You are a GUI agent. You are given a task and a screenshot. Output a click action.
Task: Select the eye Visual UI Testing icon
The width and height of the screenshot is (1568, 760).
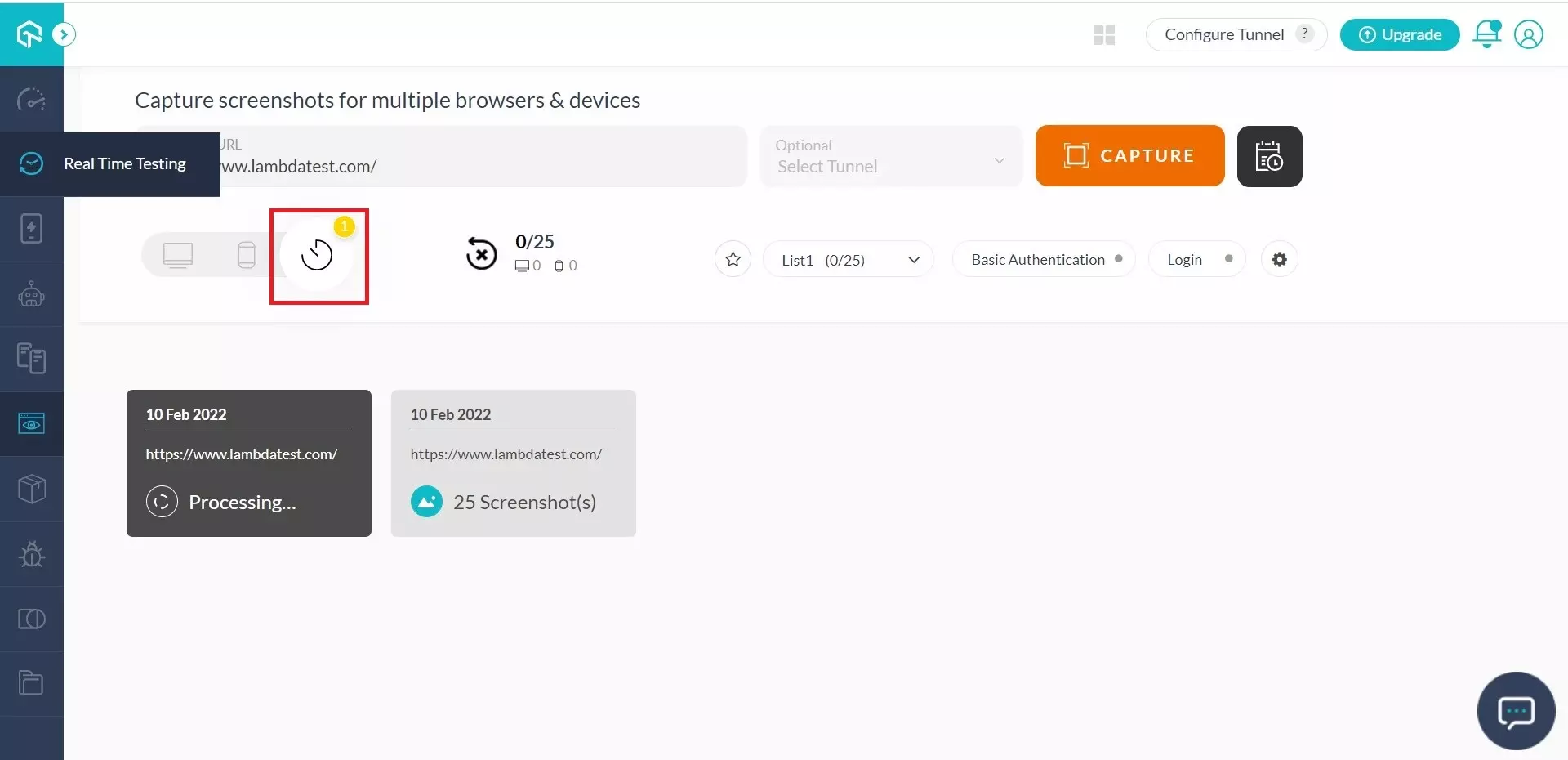31,424
